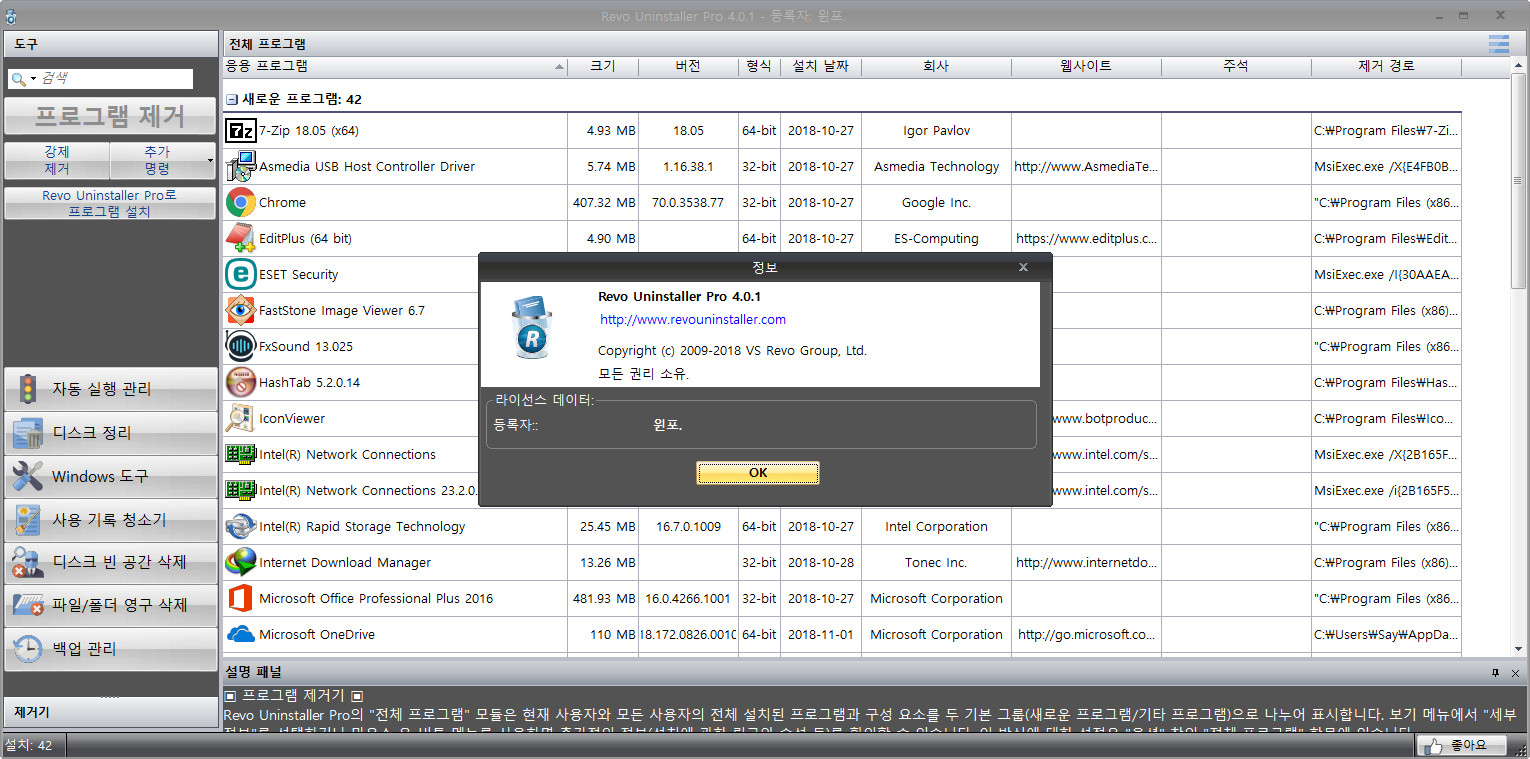Image resolution: width=1530 pixels, height=759 pixels.
Task: Select the Internet Download Manager icon
Action: tap(240, 562)
